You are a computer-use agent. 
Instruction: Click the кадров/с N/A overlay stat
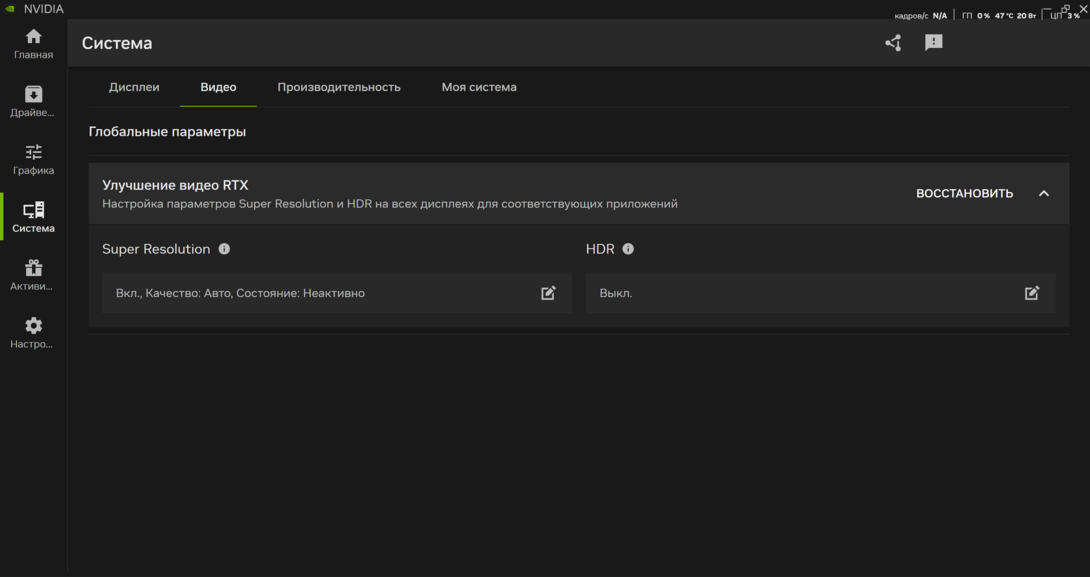point(920,15)
